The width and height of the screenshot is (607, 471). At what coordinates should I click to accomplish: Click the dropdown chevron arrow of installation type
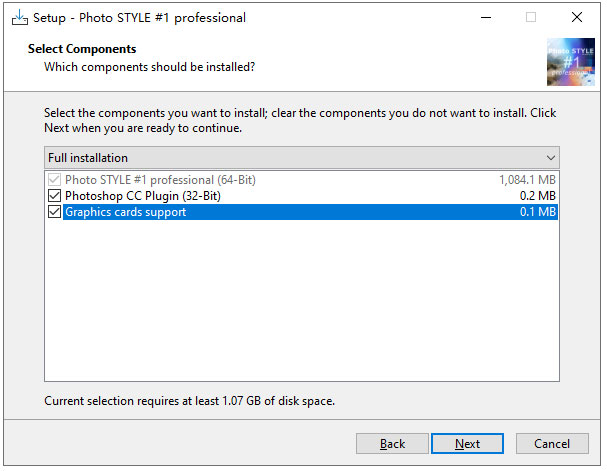(x=550, y=158)
